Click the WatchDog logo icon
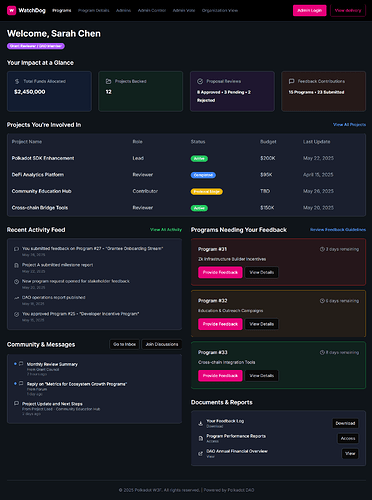The height and width of the screenshot is (500, 372). [11, 10]
